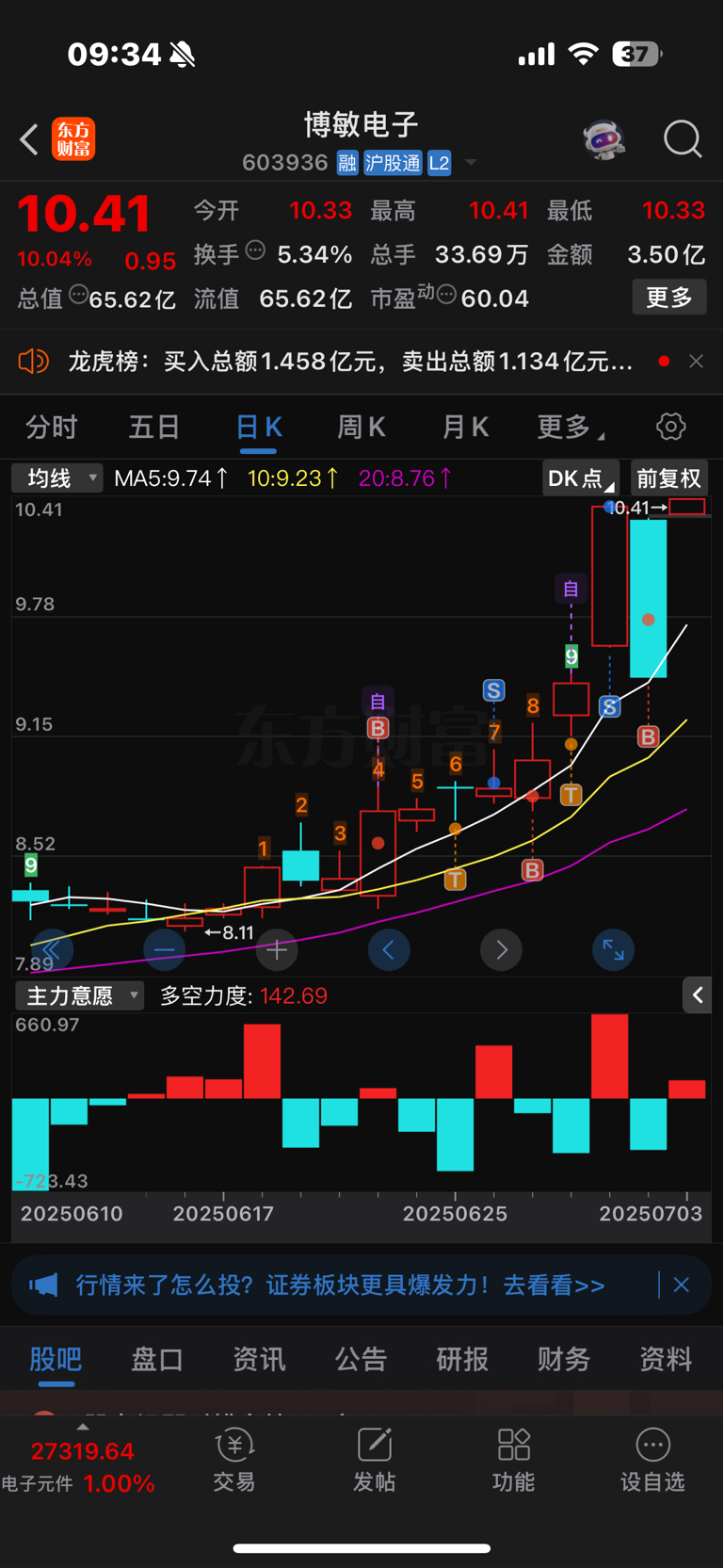Switch to 月K chart tab
724x1568 pixels.
[x=465, y=428]
